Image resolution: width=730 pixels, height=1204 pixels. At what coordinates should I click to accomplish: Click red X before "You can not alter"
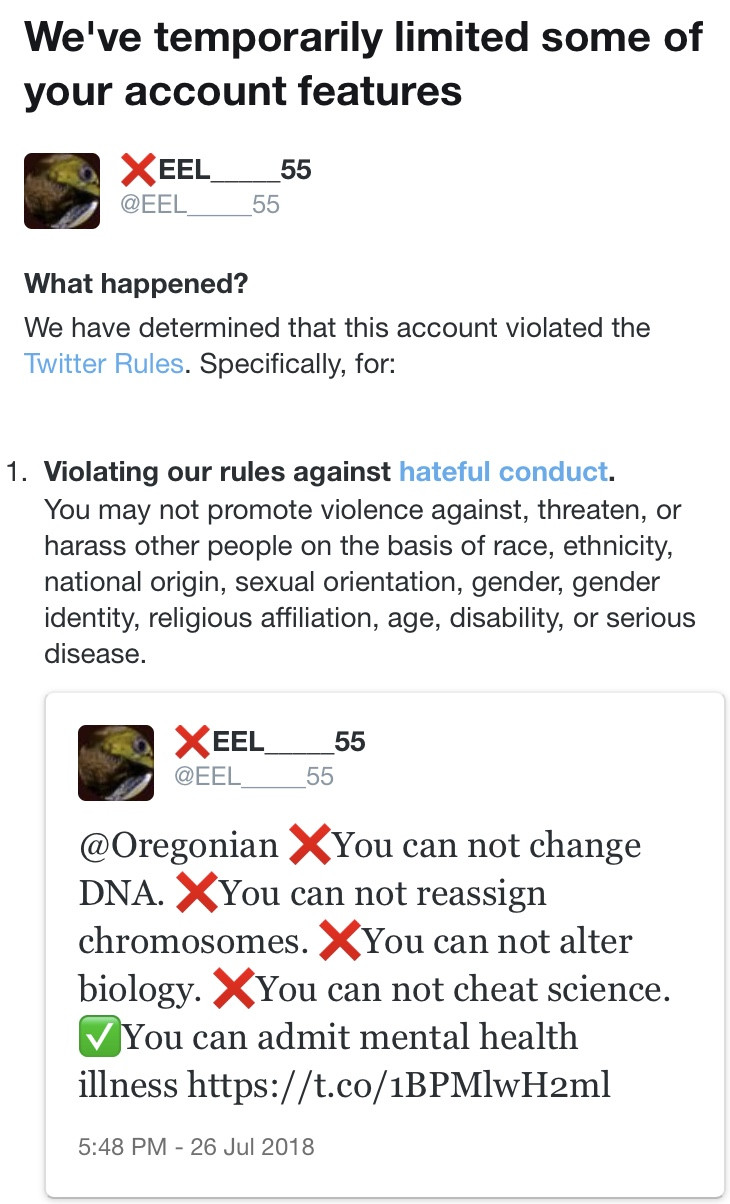point(339,941)
